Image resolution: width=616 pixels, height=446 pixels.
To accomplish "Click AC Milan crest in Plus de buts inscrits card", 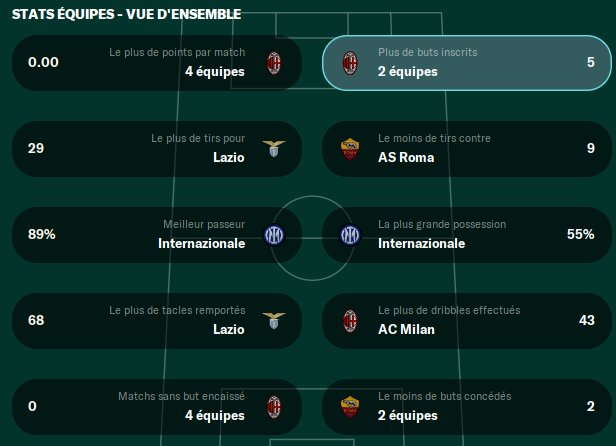I will point(350,63).
